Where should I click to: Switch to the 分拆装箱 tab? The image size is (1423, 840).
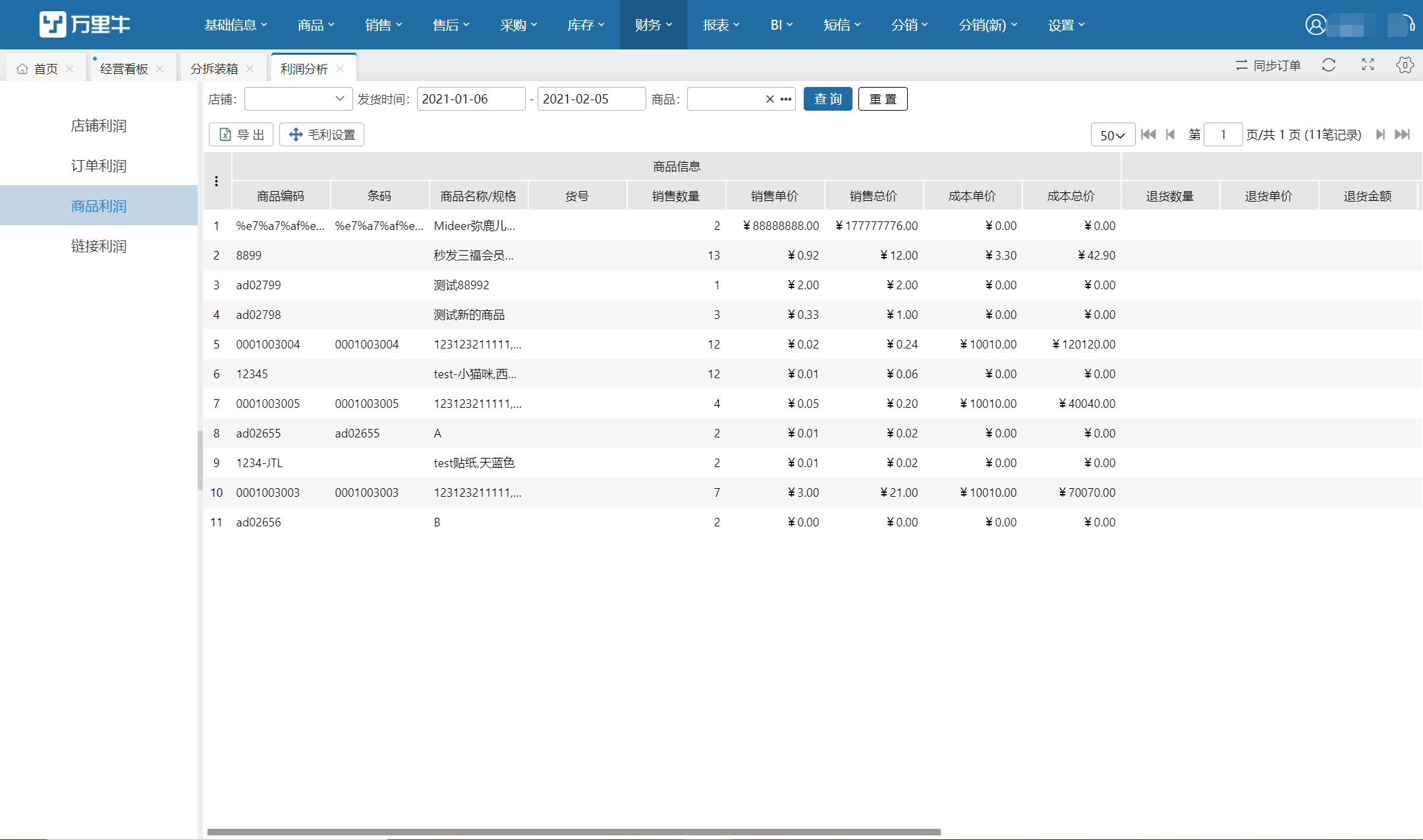[214, 69]
